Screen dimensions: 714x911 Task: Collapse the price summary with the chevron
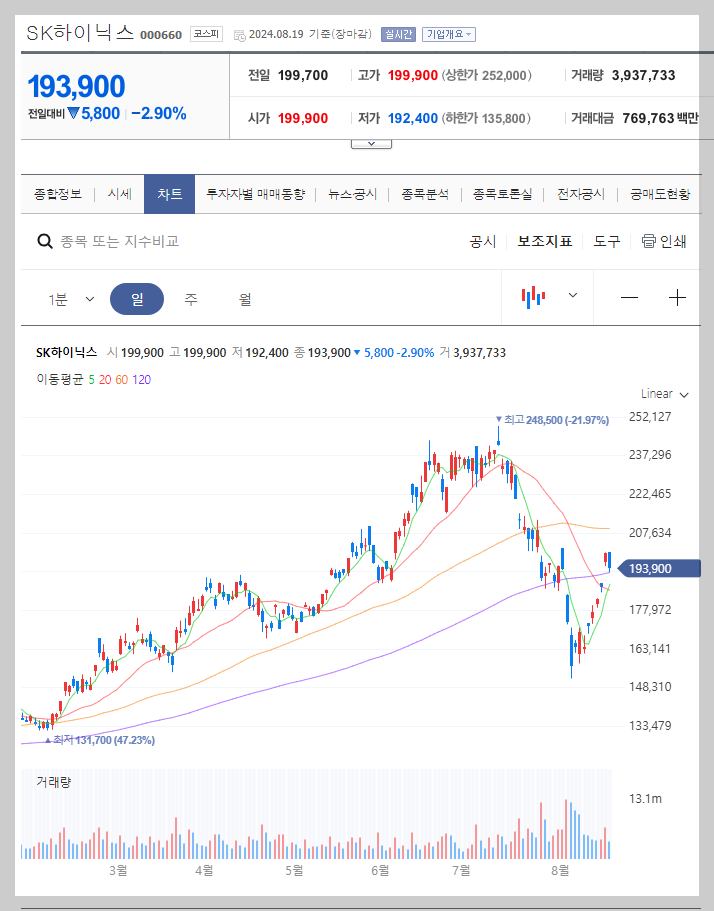pos(371,142)
